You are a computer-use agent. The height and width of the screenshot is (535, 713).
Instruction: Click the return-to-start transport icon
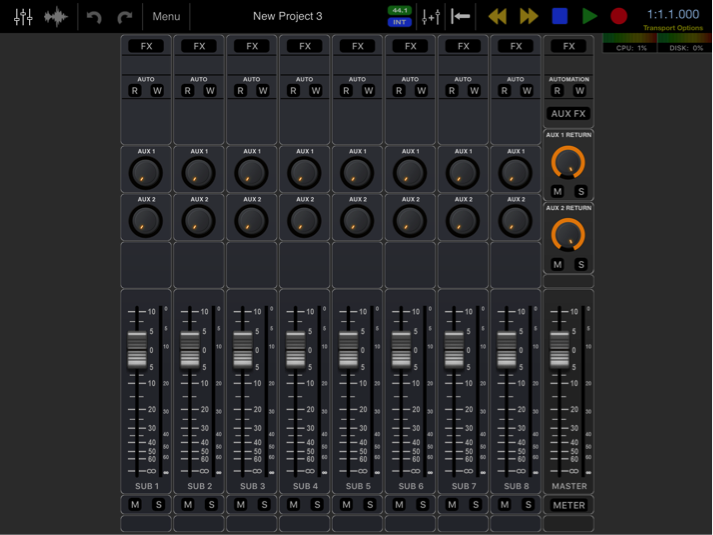[461, 16]
